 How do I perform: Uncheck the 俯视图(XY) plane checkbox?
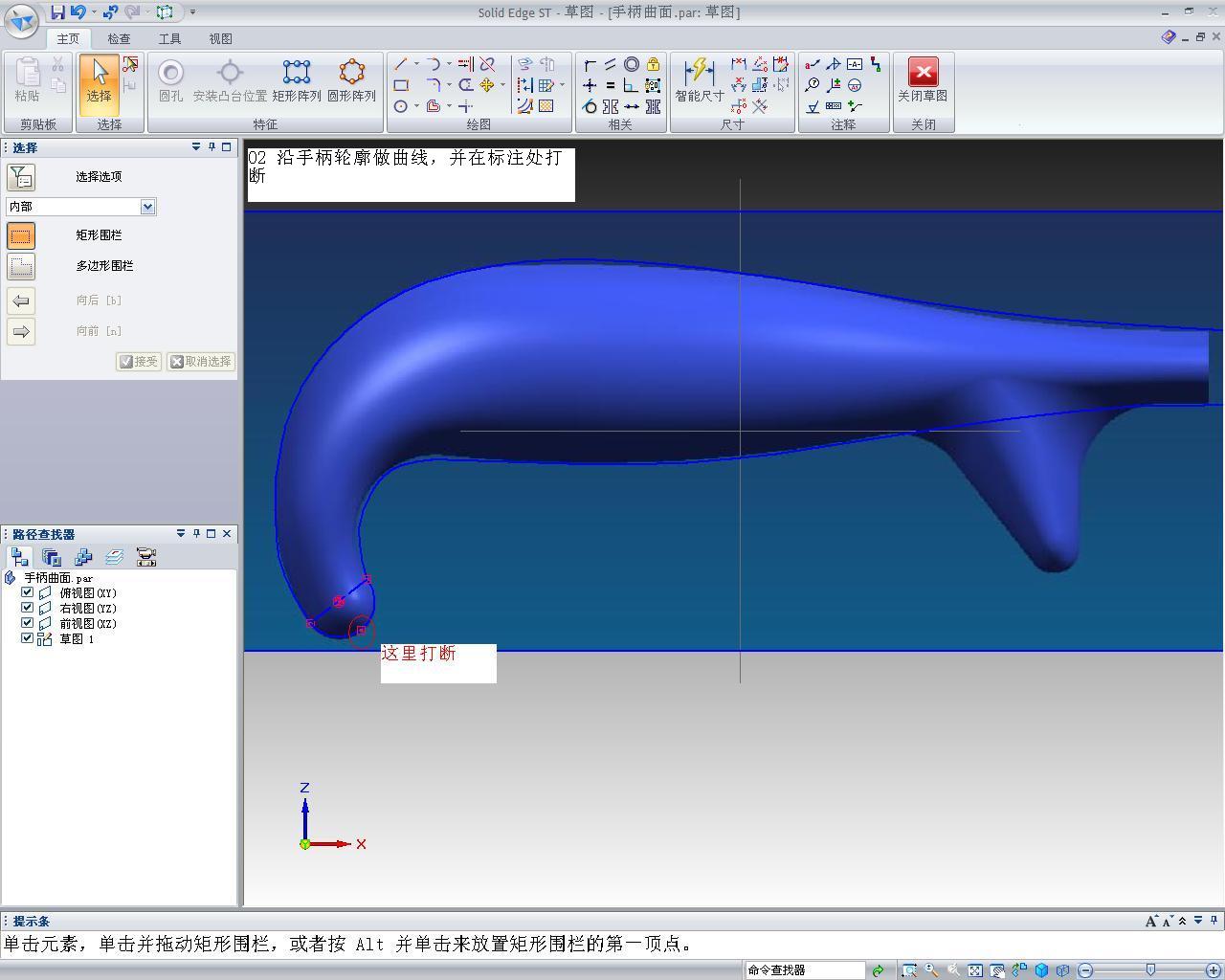[28, 592]
